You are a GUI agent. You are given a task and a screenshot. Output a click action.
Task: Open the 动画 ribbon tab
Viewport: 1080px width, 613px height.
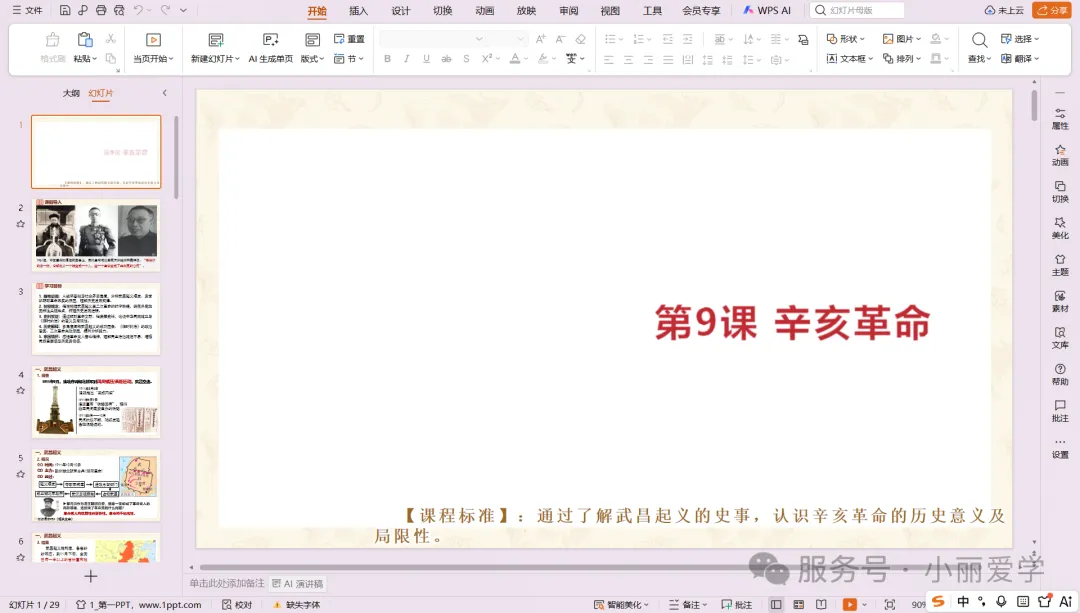click(x=484, y=11)
